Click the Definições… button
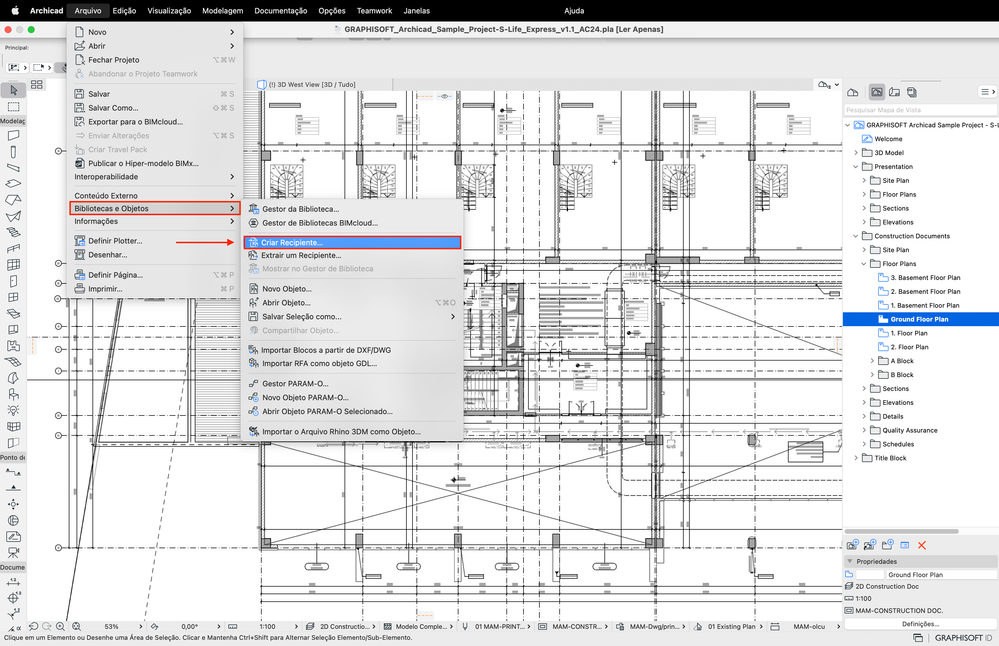 [x=921, y=624]
